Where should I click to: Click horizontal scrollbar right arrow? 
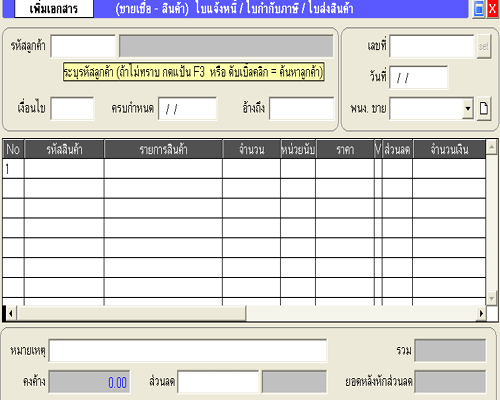481,313
